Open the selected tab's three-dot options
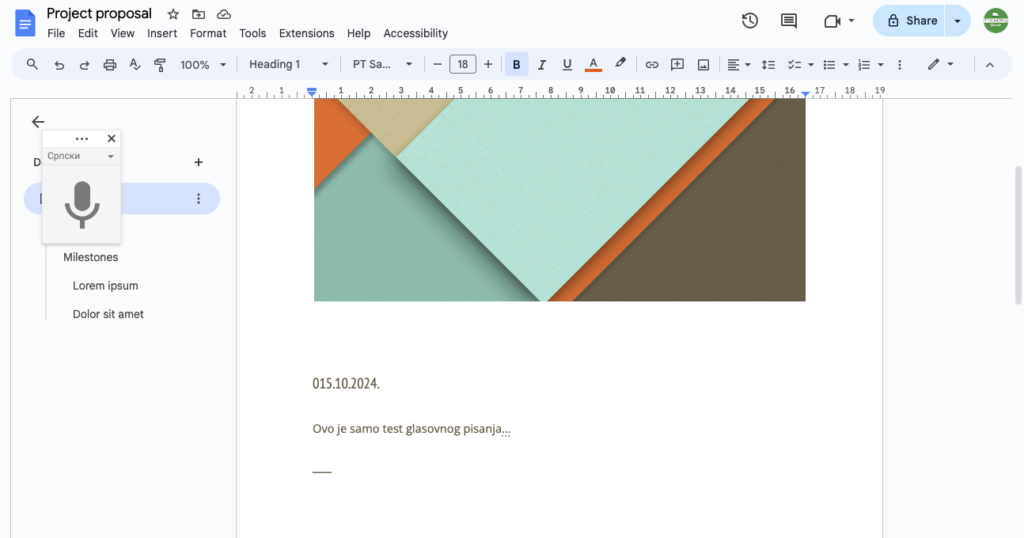The image size is (1024, 538). [x=199, y=198]
